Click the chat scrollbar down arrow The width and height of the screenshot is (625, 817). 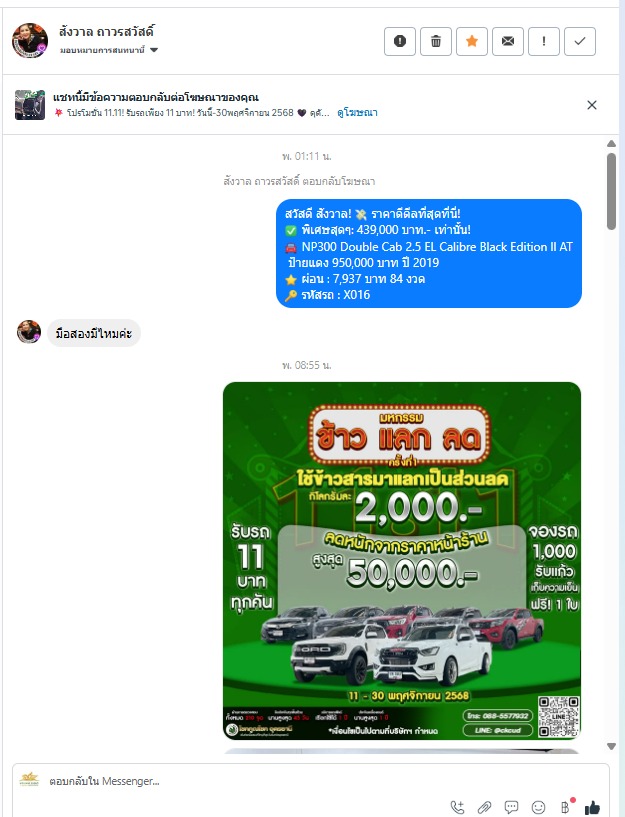click(x=611, y=746)
